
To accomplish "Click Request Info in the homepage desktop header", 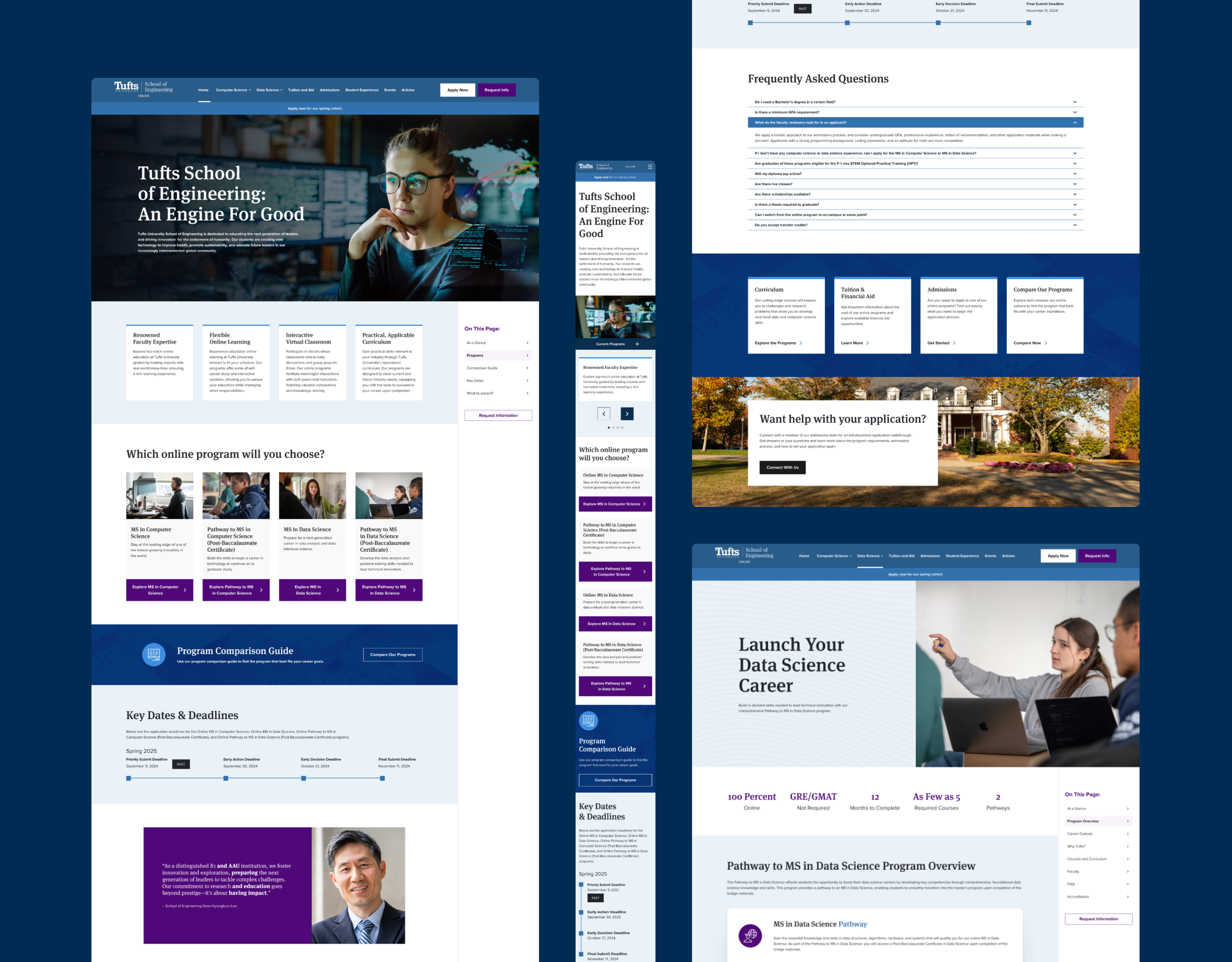I will point(496,90).
